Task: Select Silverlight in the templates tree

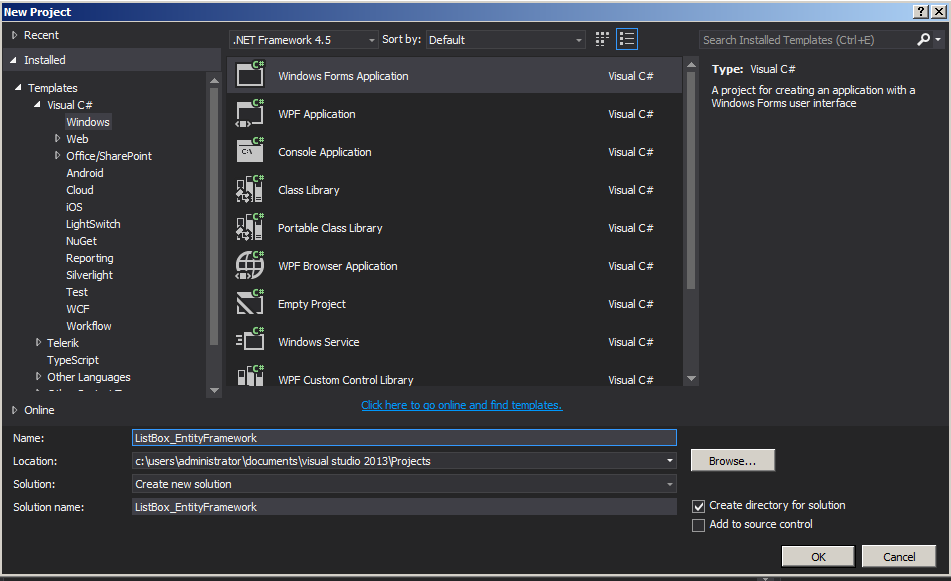Action: [89, 275]
